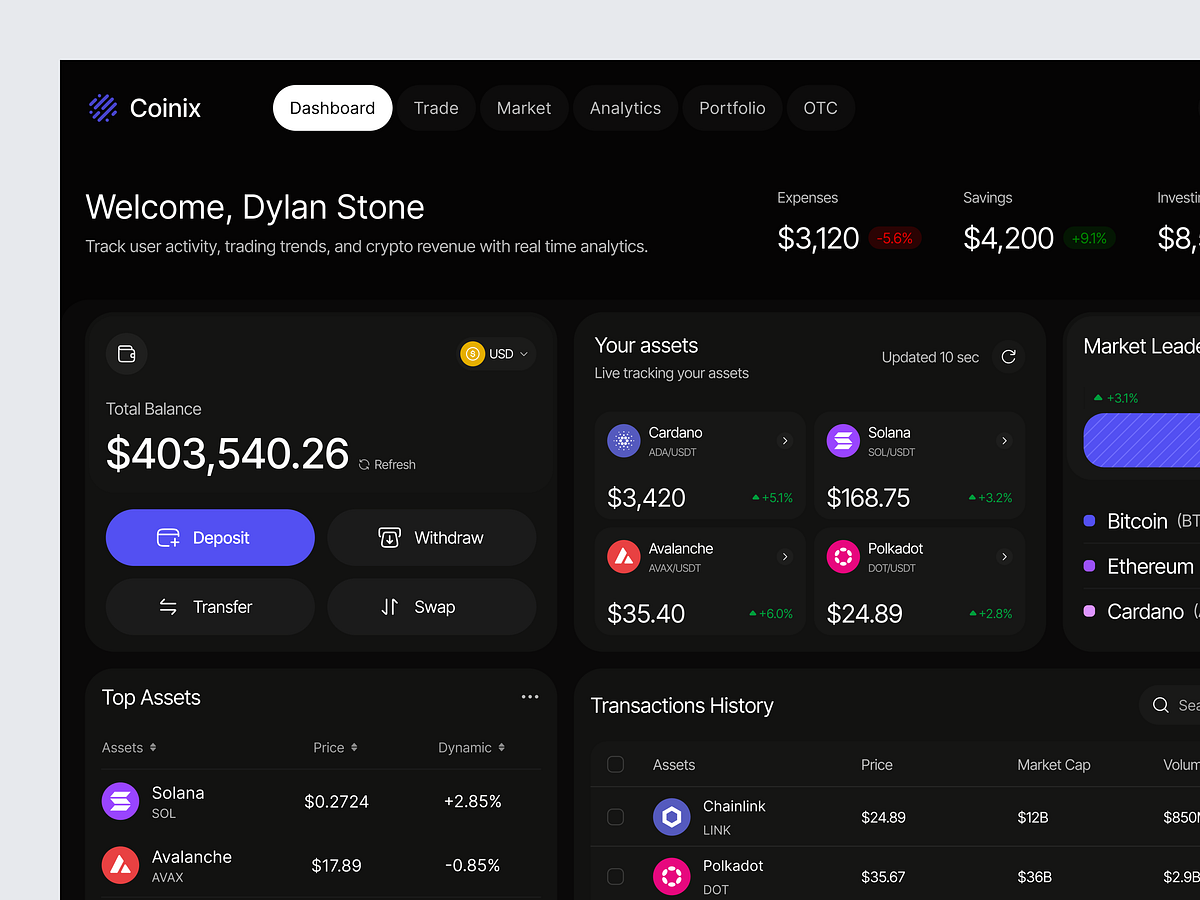Click the striped blue Market Leaders bar
This screenshot has width=1200, height=900.
tap(1142, 440)
